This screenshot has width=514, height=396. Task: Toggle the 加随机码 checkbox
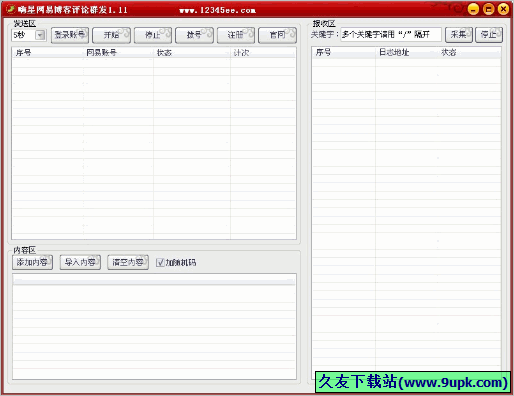pos(160,263)
